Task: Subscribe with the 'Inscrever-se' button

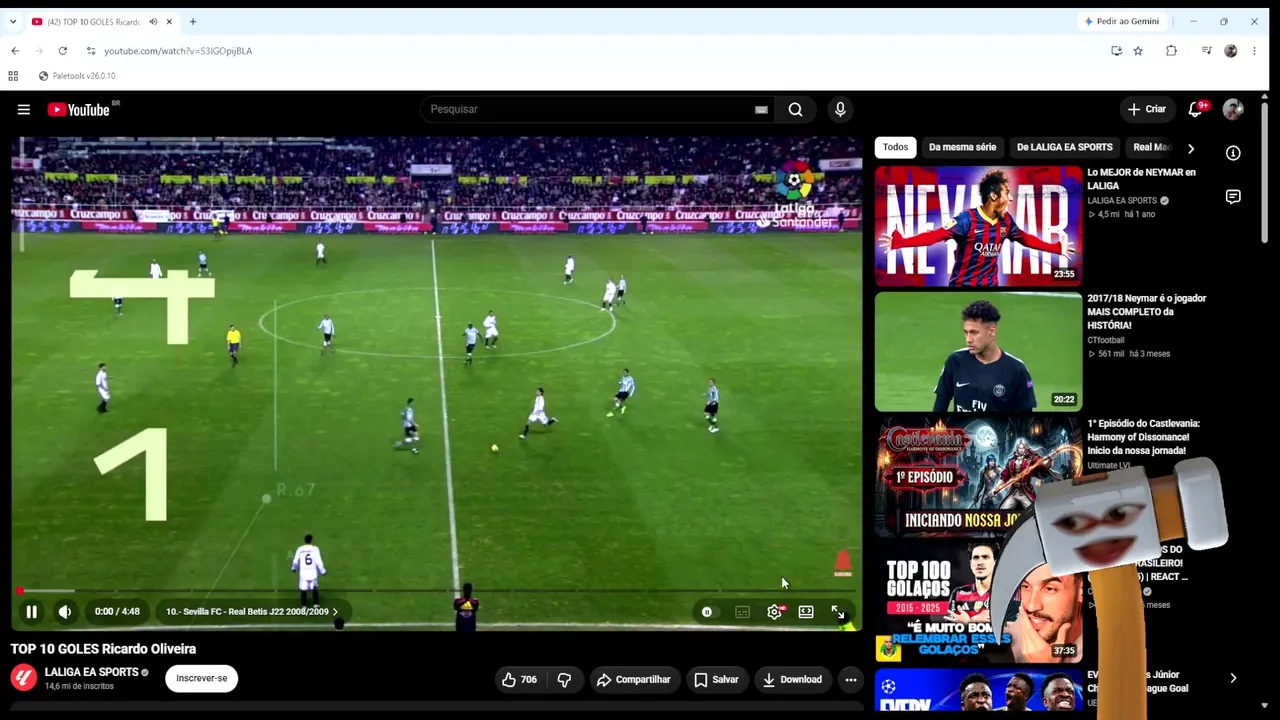Action: [x=201, y=678]
